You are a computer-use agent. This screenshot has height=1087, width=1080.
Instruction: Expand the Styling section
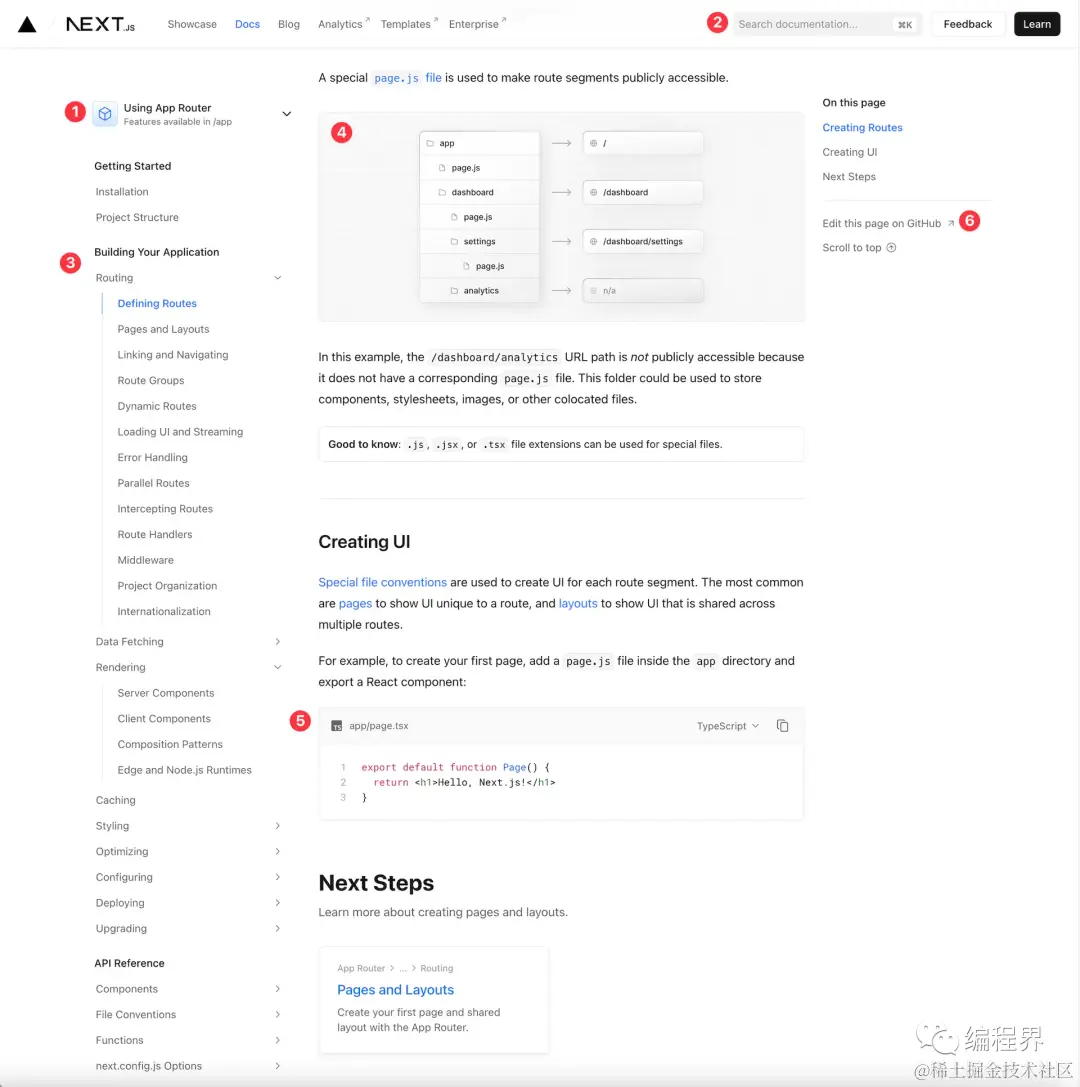277,826
